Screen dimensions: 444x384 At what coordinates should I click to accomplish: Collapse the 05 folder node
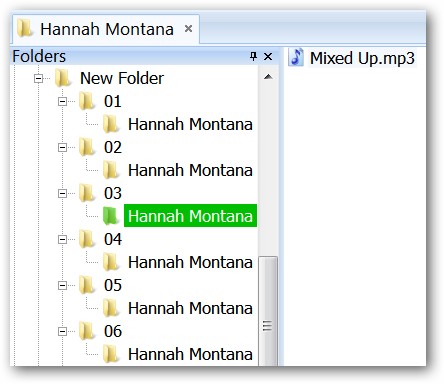[x=62, y=285]
